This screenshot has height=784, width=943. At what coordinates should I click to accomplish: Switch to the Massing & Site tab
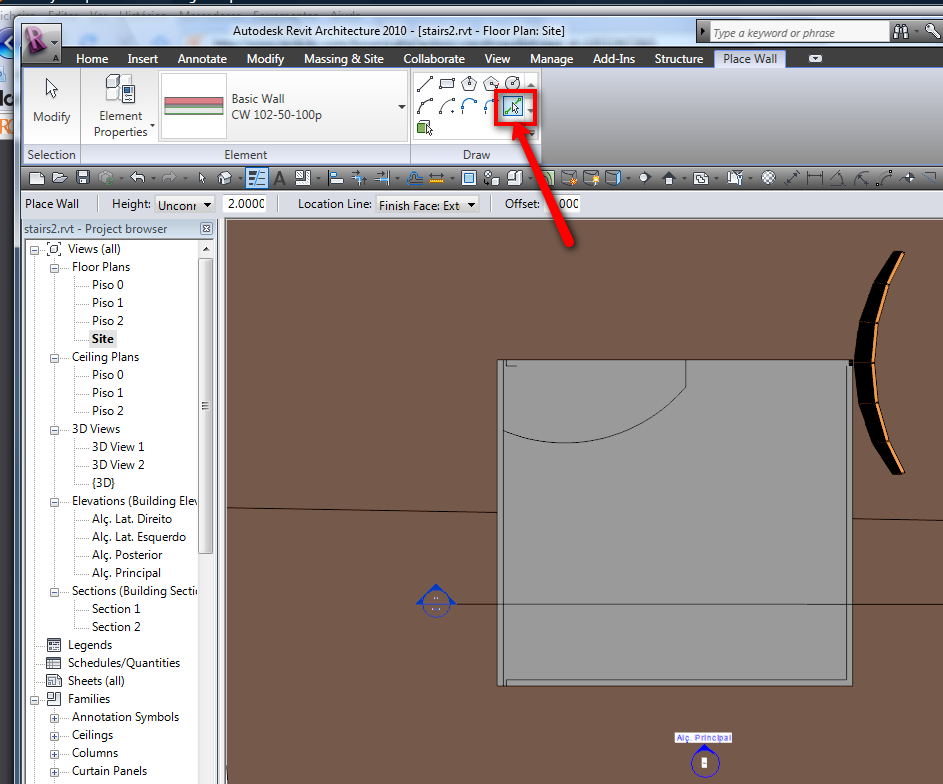pos(343,59)
